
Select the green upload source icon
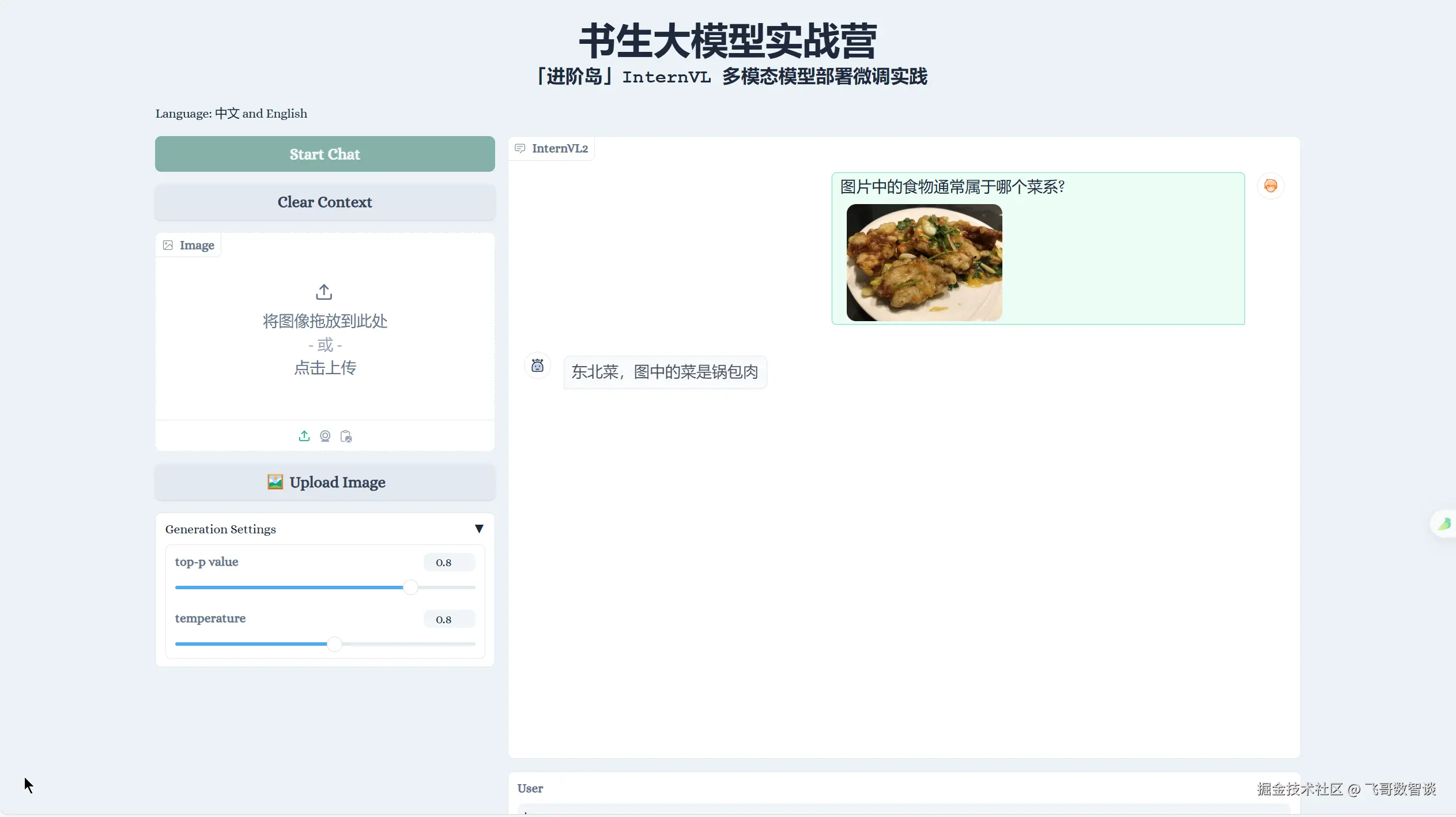tap(304, 436)
